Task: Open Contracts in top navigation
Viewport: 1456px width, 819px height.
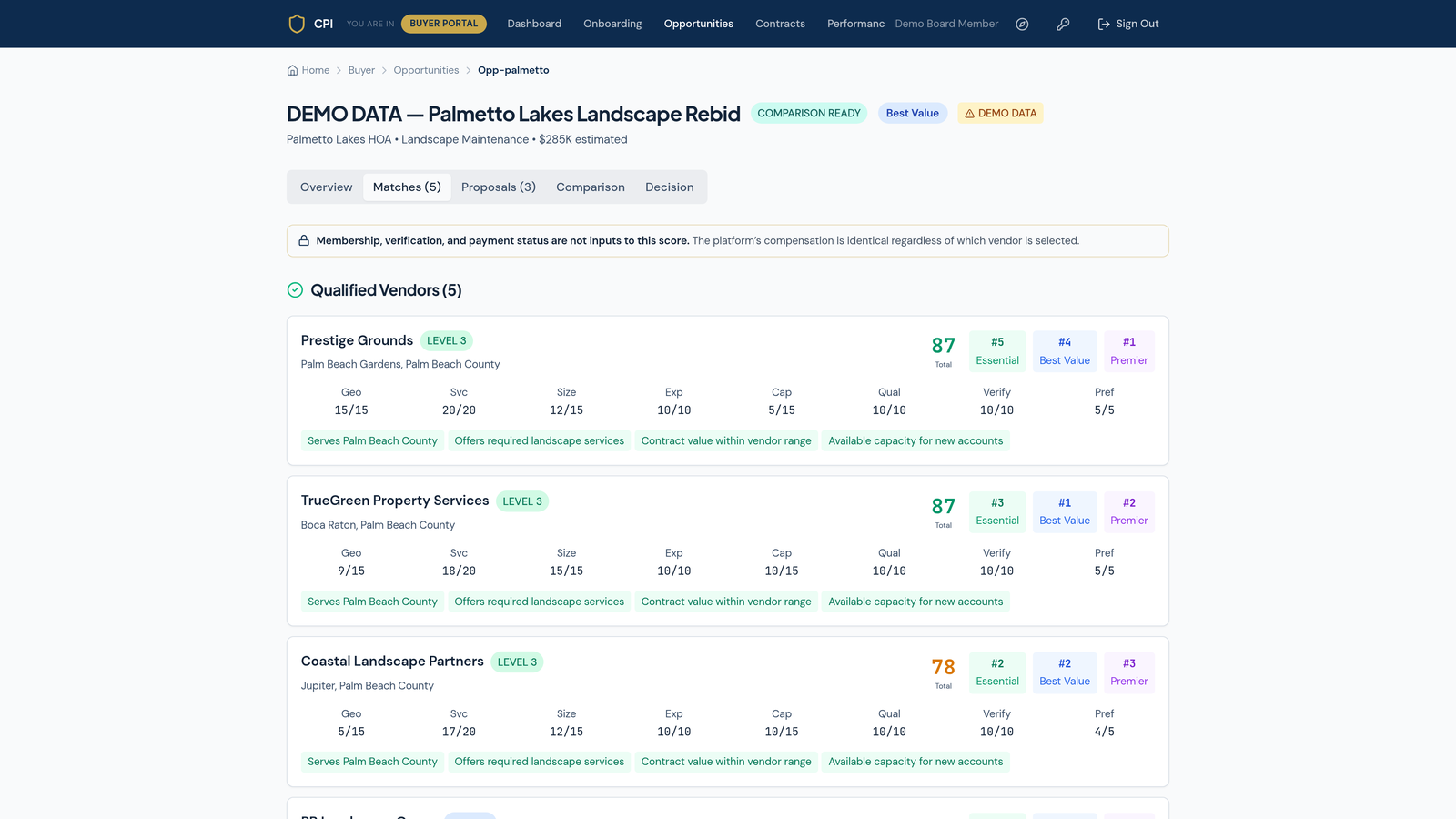Action: pyautogui.click(x=780, y=24)
